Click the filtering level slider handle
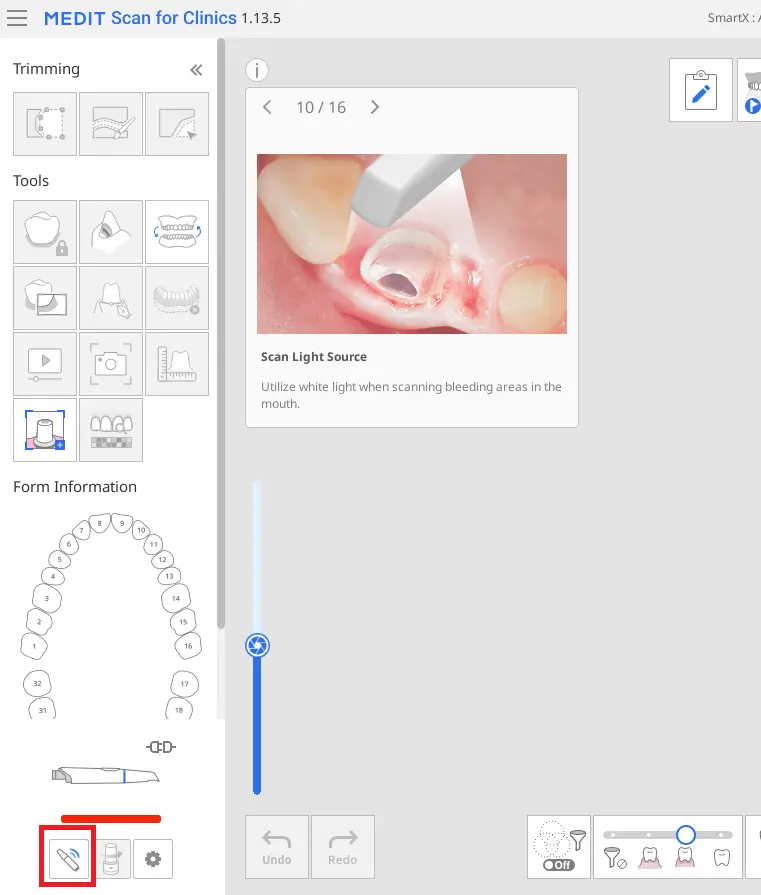This screenshot has height=895, width=761. tap(685, 834)
